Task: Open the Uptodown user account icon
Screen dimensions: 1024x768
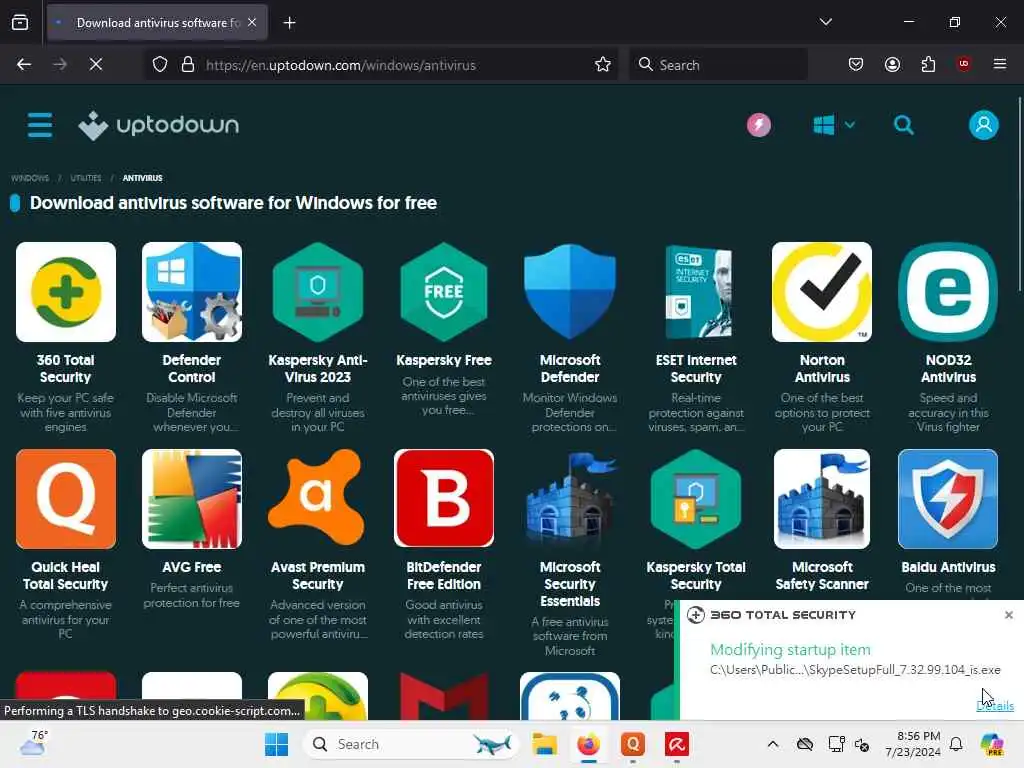Action: 984,125
